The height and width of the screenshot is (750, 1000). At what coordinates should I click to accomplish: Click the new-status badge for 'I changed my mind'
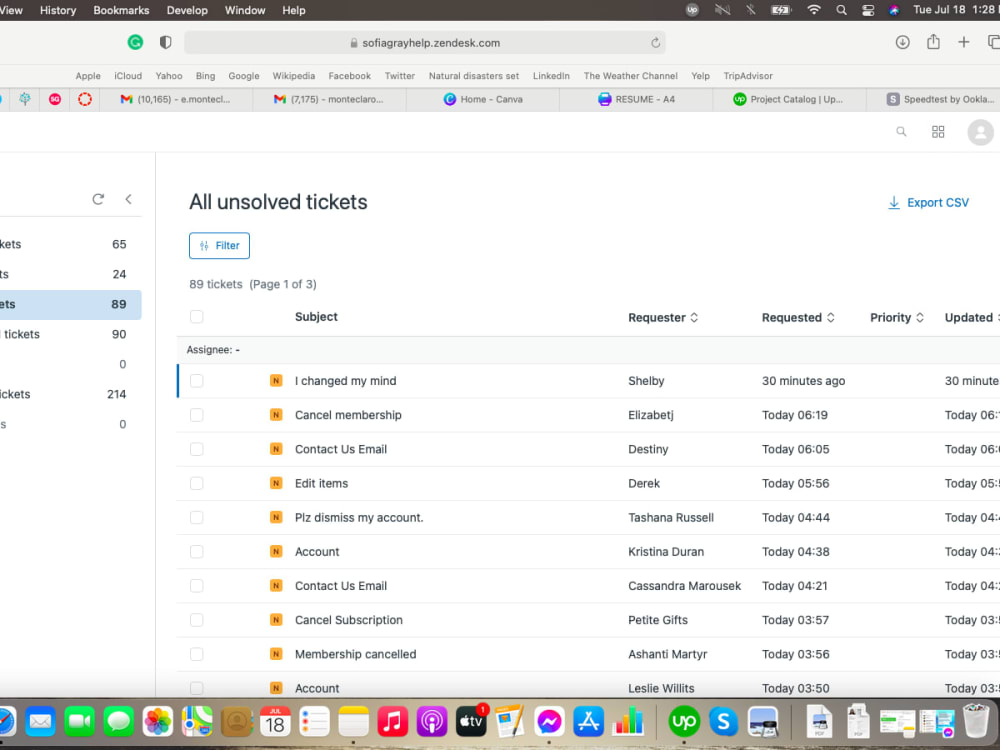point(276,381)
